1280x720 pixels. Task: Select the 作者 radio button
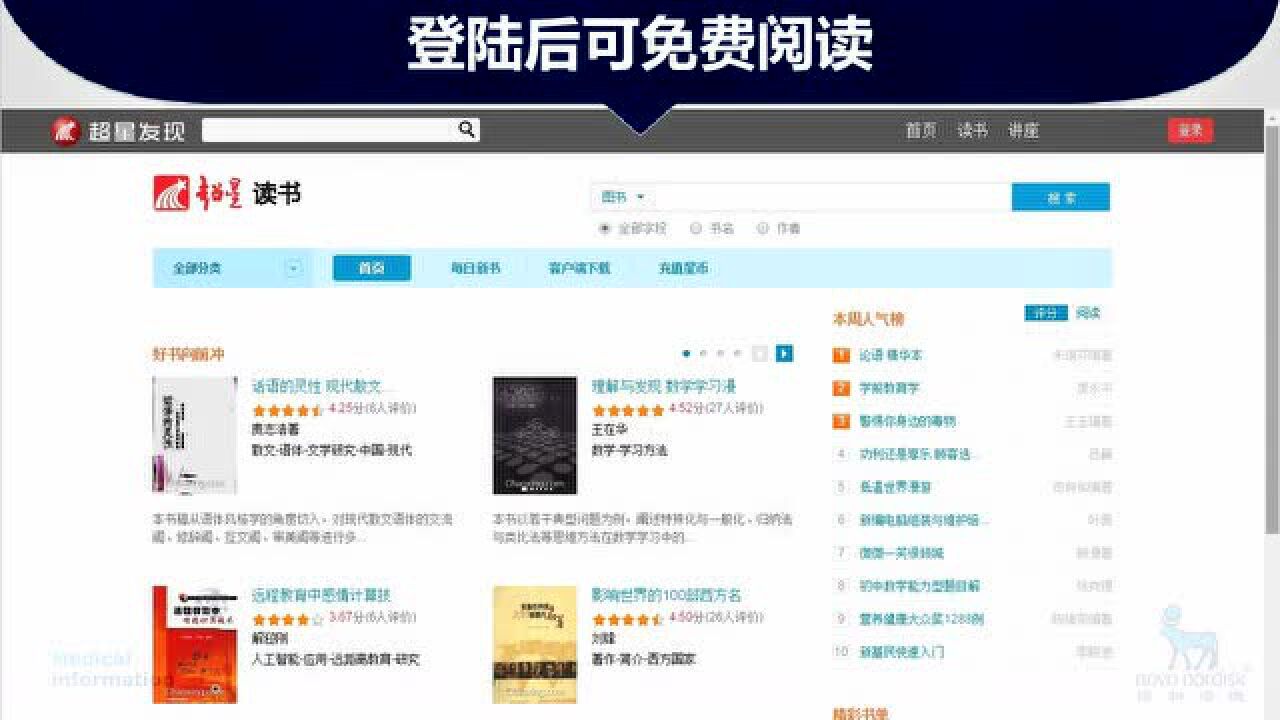763,229
